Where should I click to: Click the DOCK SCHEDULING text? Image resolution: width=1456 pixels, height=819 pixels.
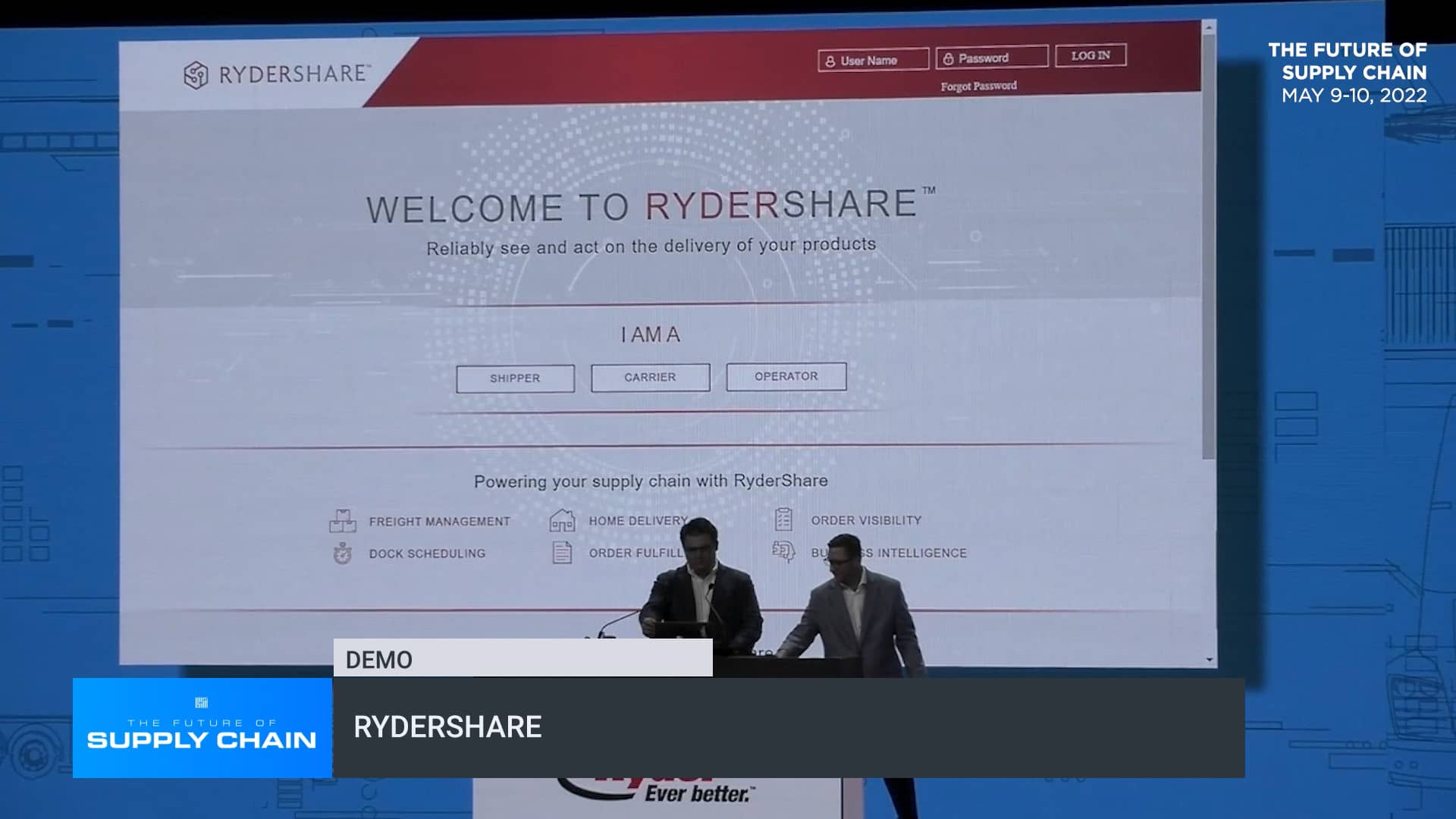click(427, 554)
